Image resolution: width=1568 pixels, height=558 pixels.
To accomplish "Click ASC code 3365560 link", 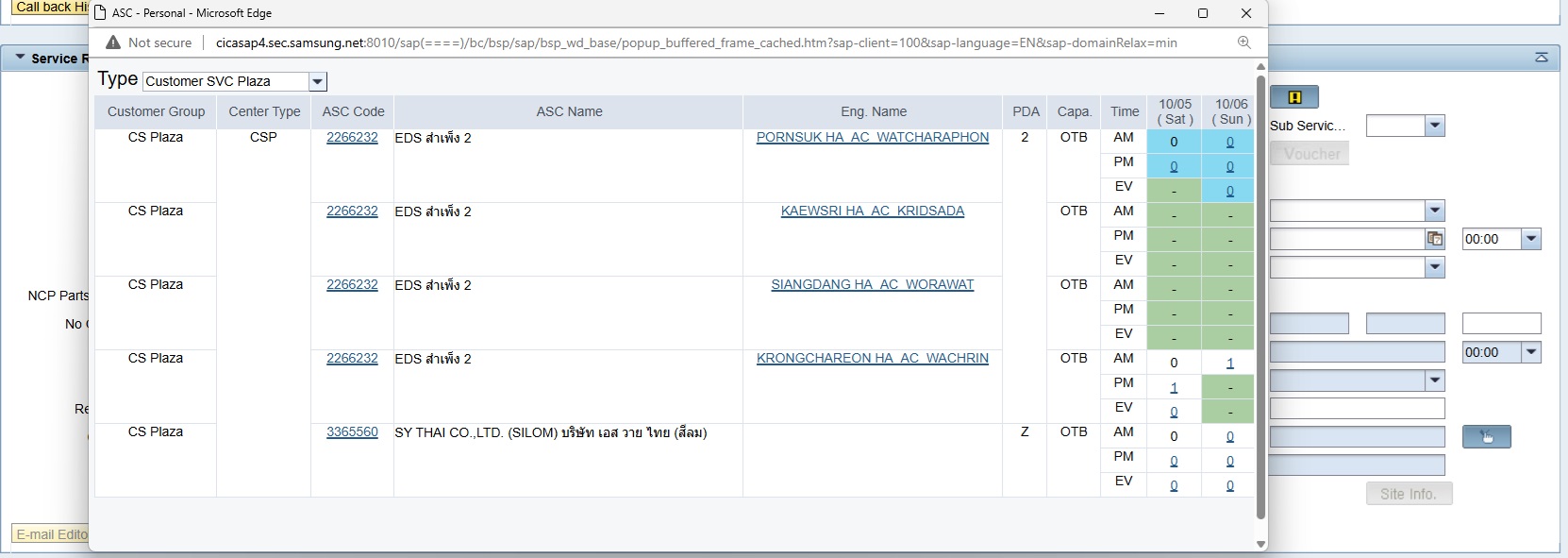I will [352, 431].
